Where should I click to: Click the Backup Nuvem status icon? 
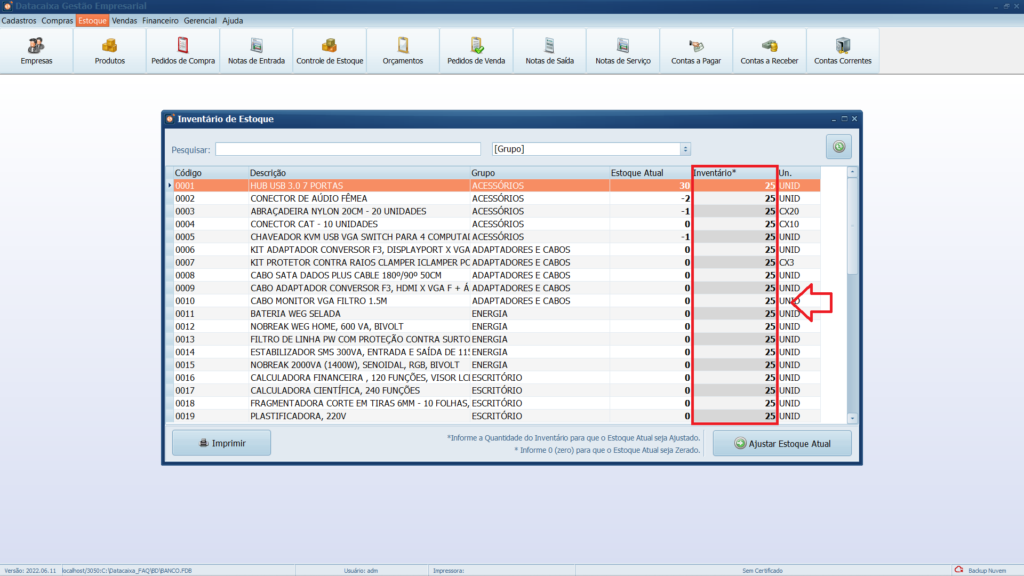[x=958, y=569]
